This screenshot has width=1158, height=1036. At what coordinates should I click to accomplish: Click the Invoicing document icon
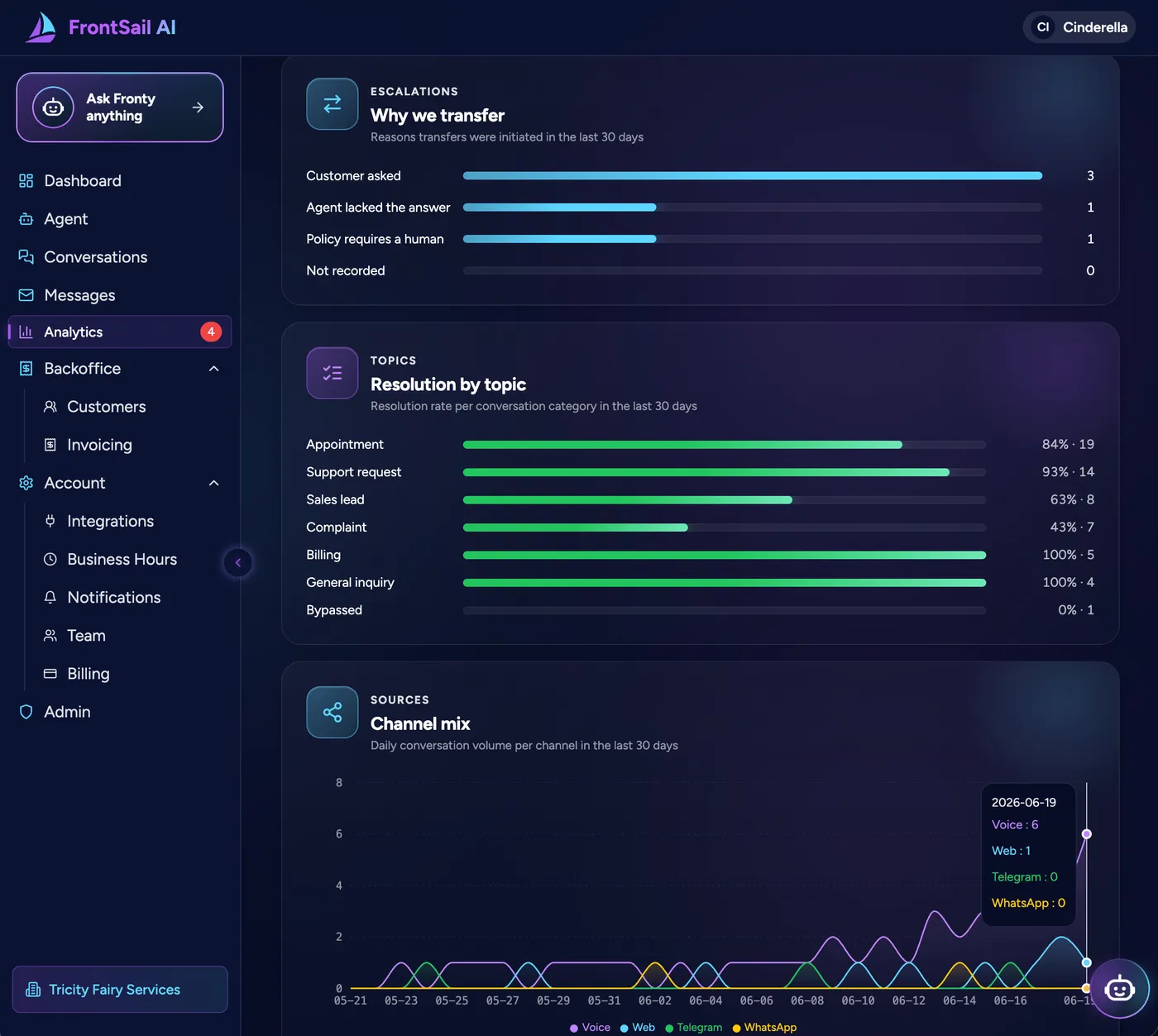[50, 445]
